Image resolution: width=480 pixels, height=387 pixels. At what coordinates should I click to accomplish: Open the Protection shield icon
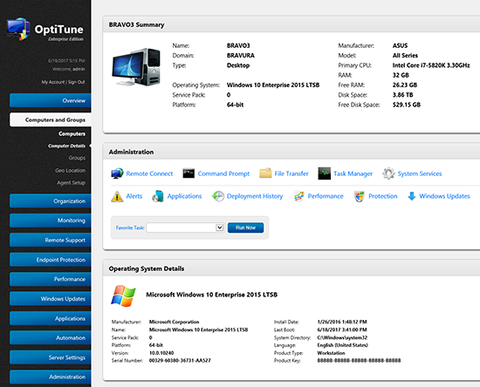(359, 196)
